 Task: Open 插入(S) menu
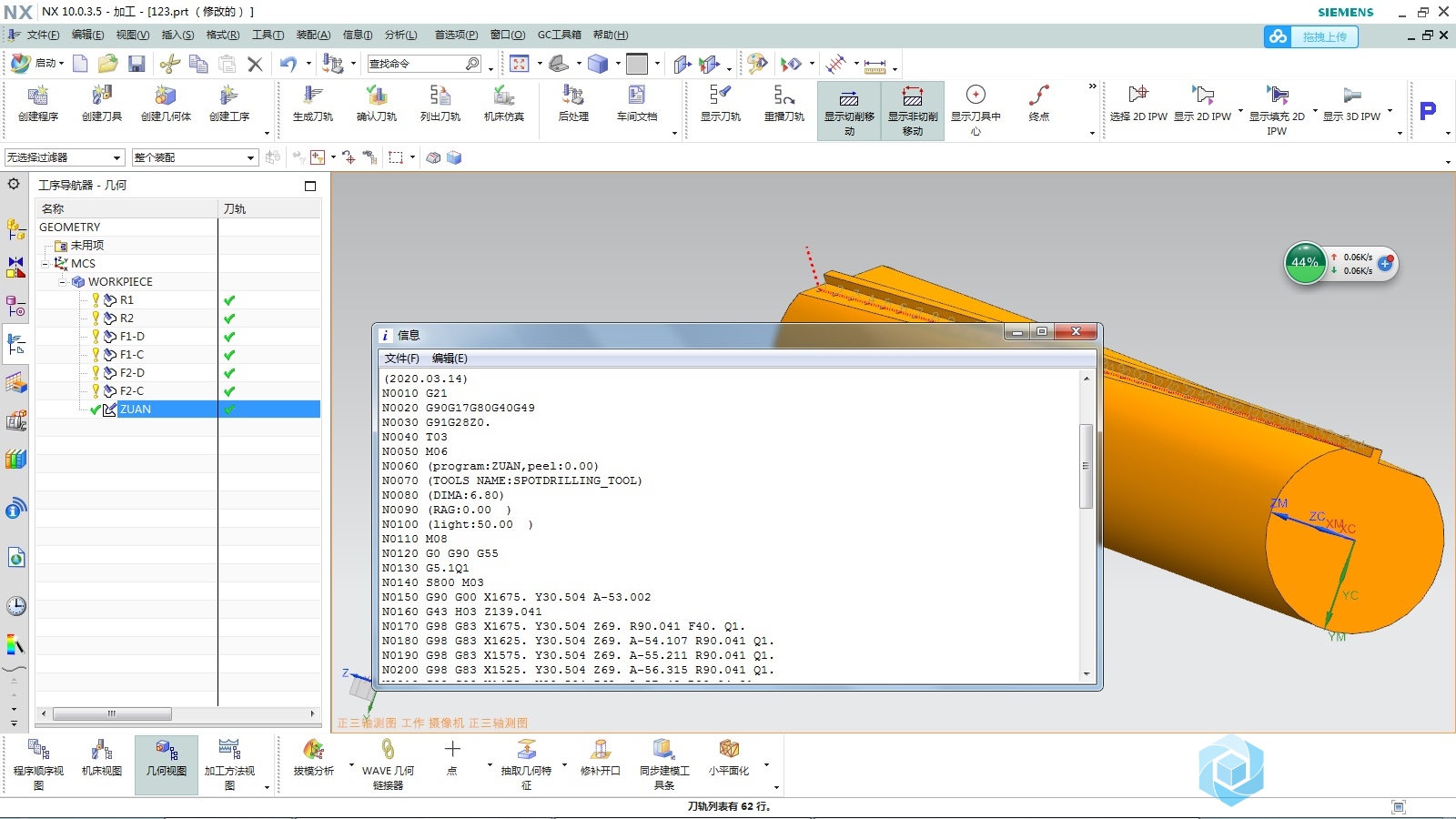[x=177, y=35]
